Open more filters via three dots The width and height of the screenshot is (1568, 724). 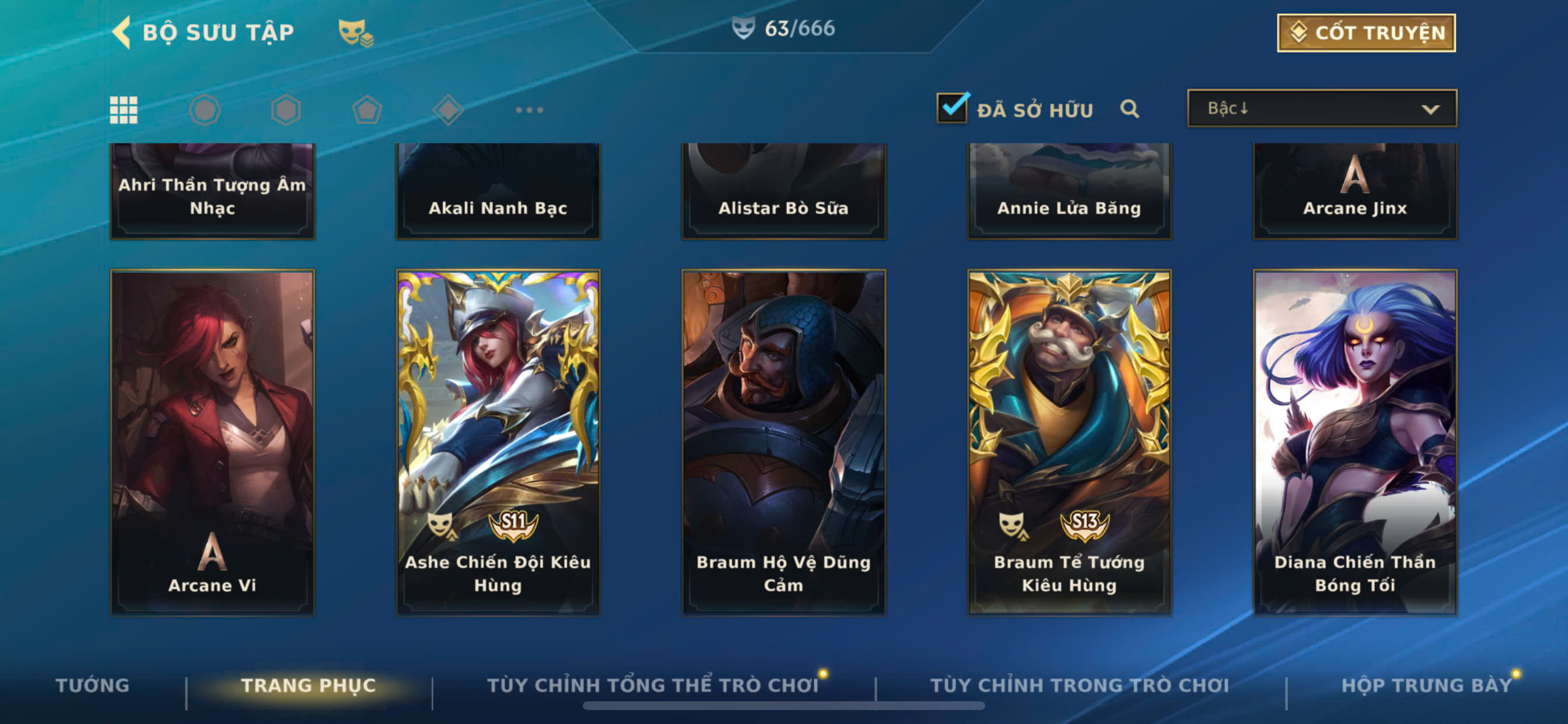[529, 110]
